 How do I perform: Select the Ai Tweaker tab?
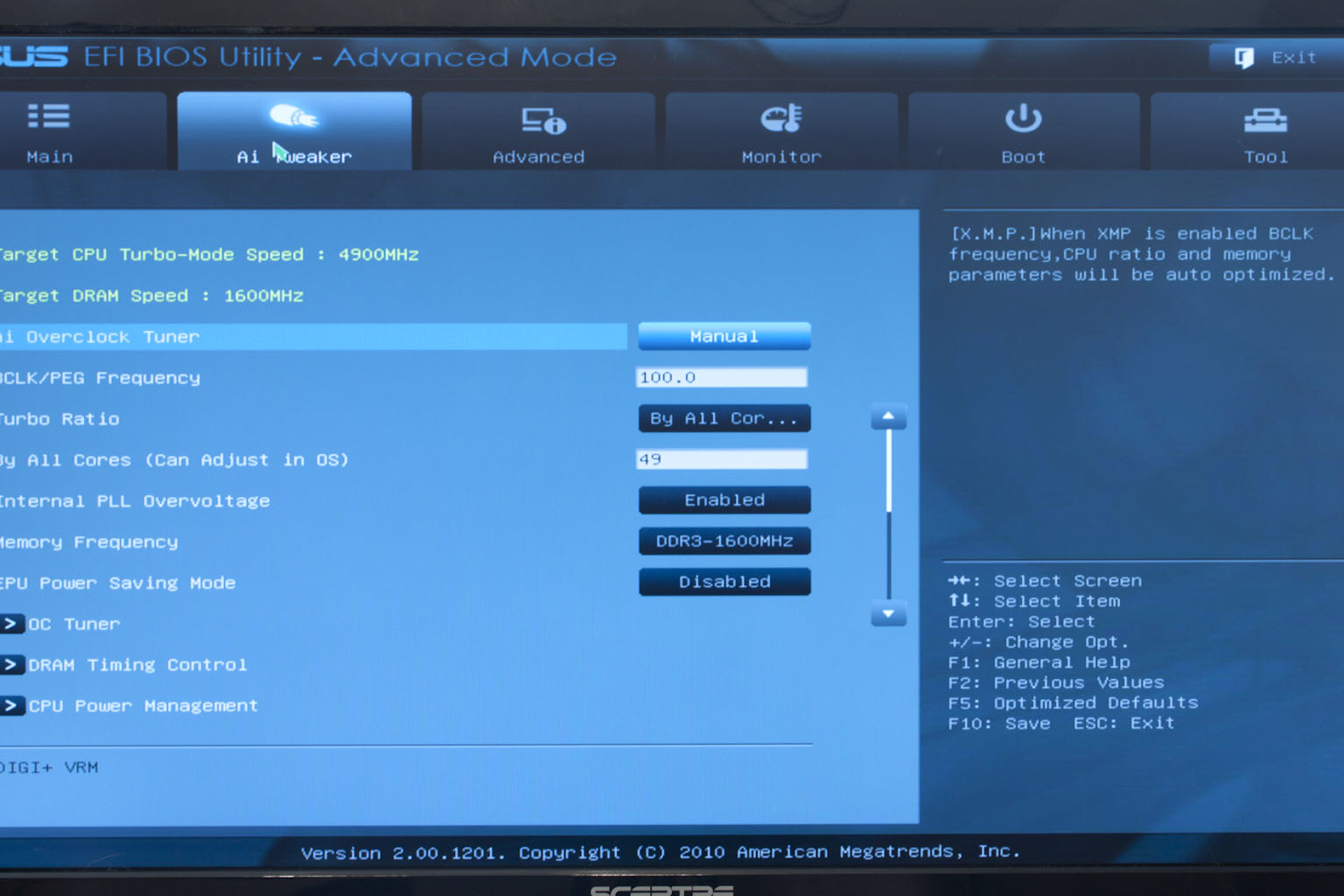click(x=294, y=131)
